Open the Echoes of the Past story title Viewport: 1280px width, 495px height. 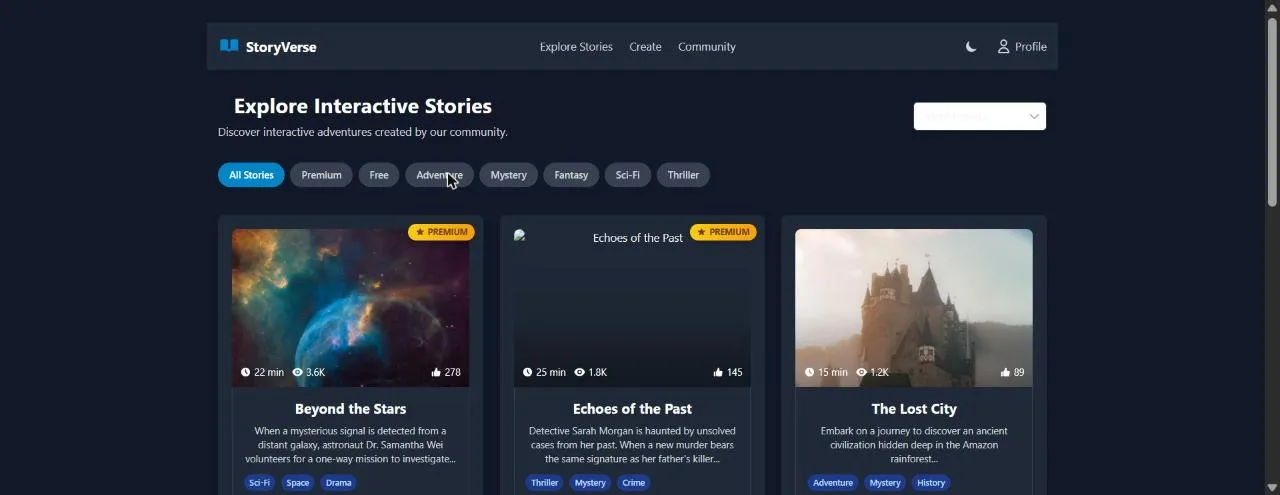point(632,409)
